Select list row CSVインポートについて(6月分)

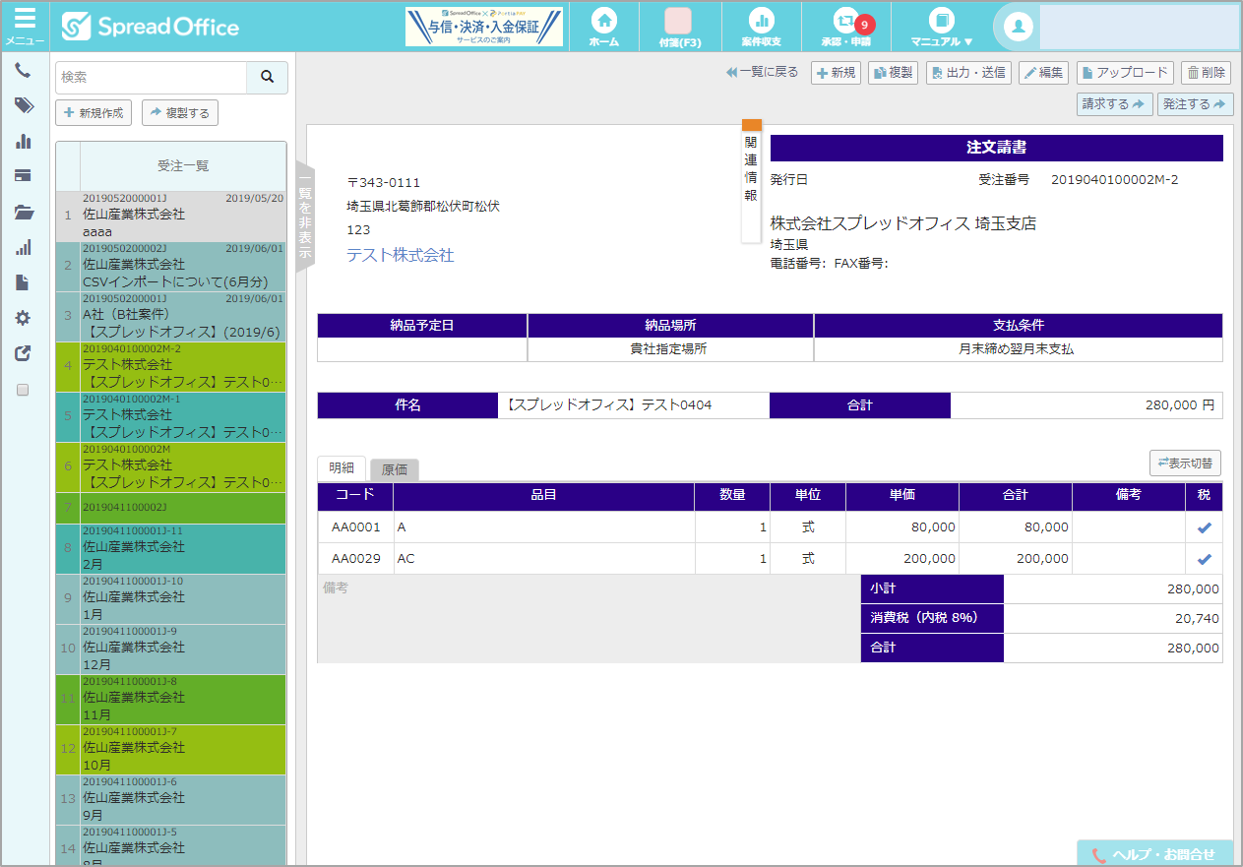coord(170,267)
